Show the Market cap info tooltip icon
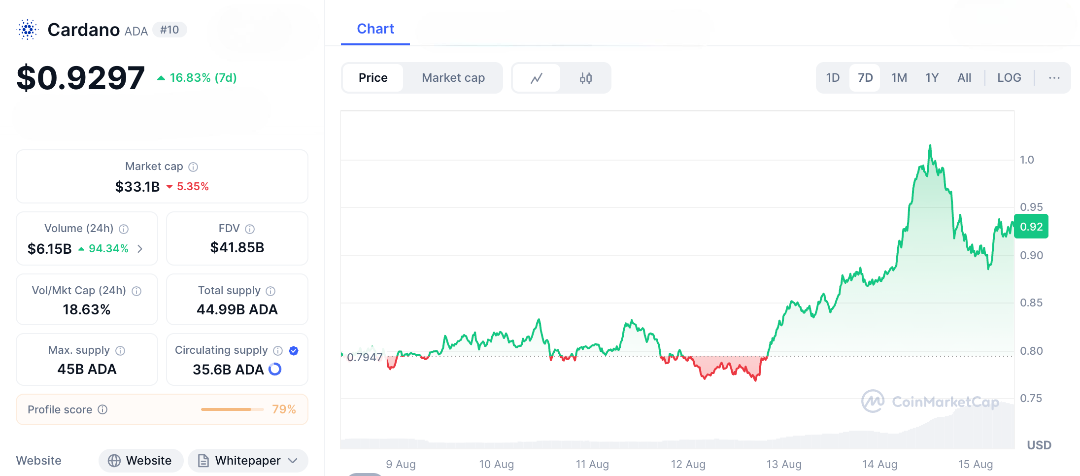Screen dimensions: 1080x476 click(x=194, y=167)
